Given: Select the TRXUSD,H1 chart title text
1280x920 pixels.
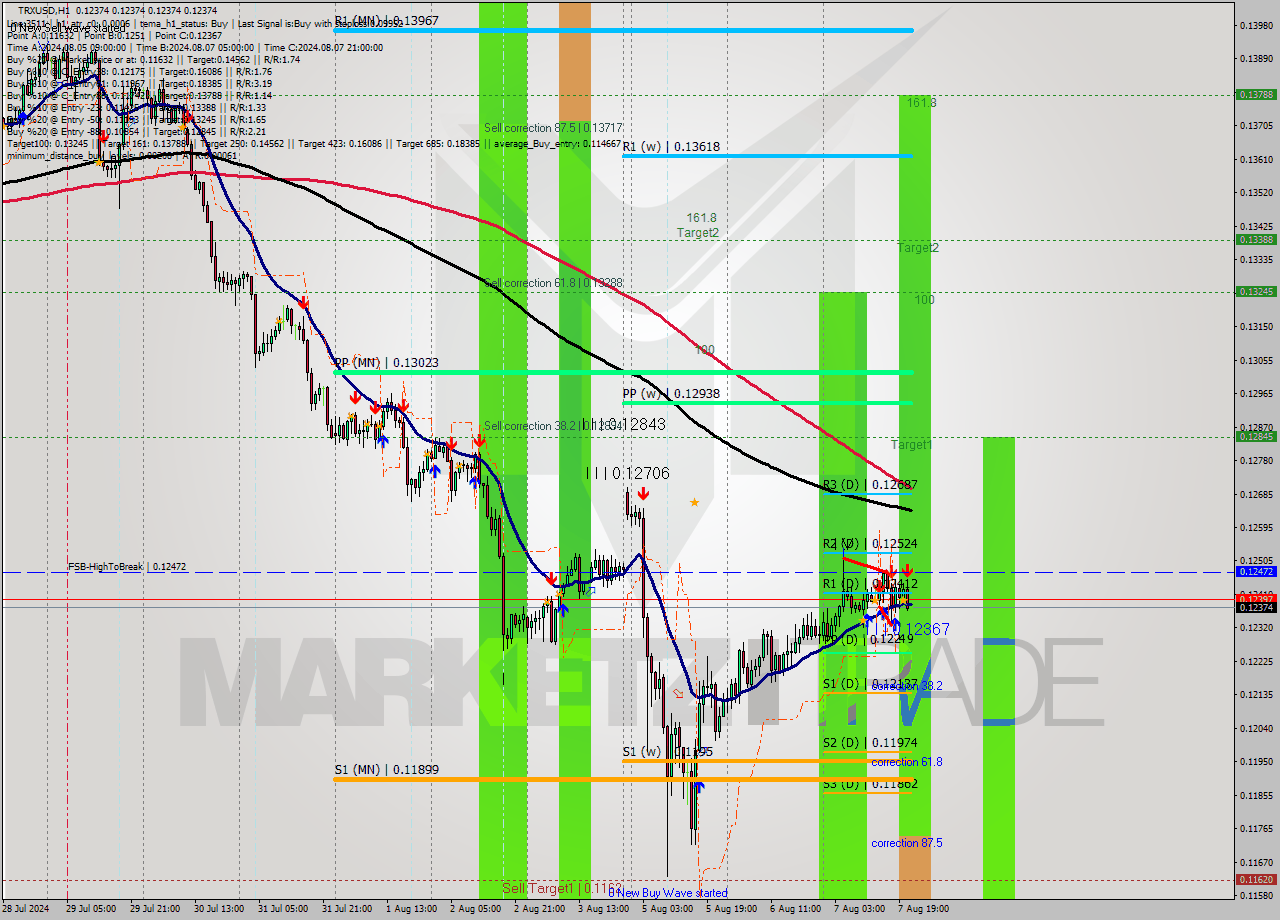Looking at the screenshot, I should pos(43,10).
